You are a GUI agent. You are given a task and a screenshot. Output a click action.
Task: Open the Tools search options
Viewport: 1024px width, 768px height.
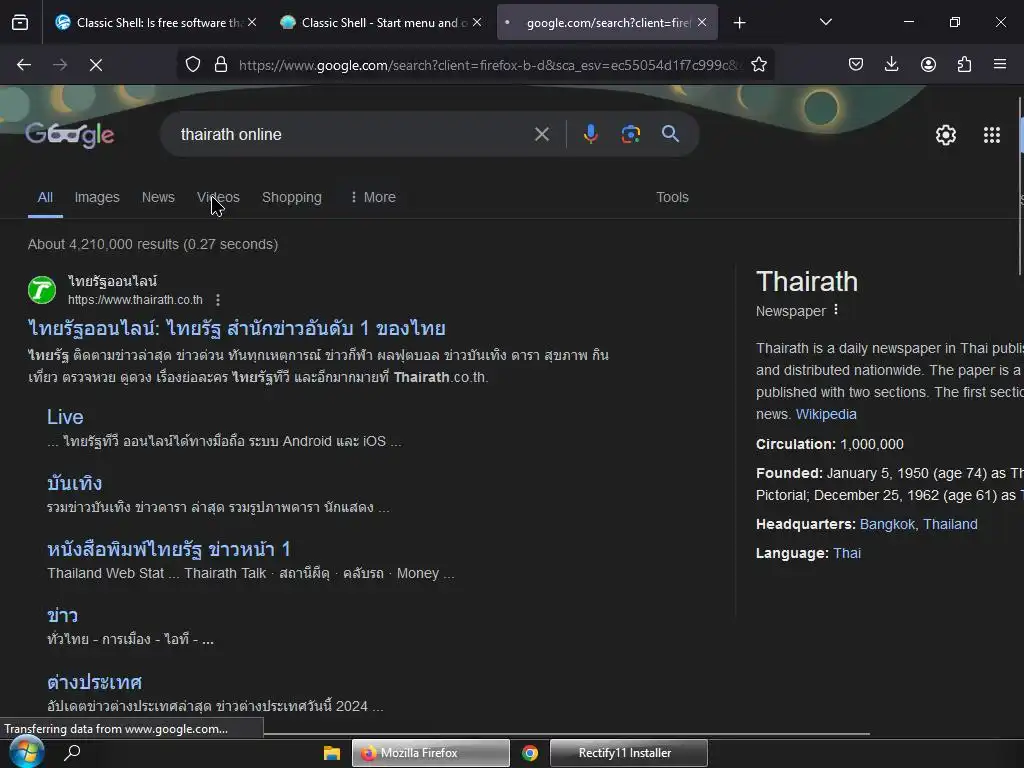(x=672, y=197)
